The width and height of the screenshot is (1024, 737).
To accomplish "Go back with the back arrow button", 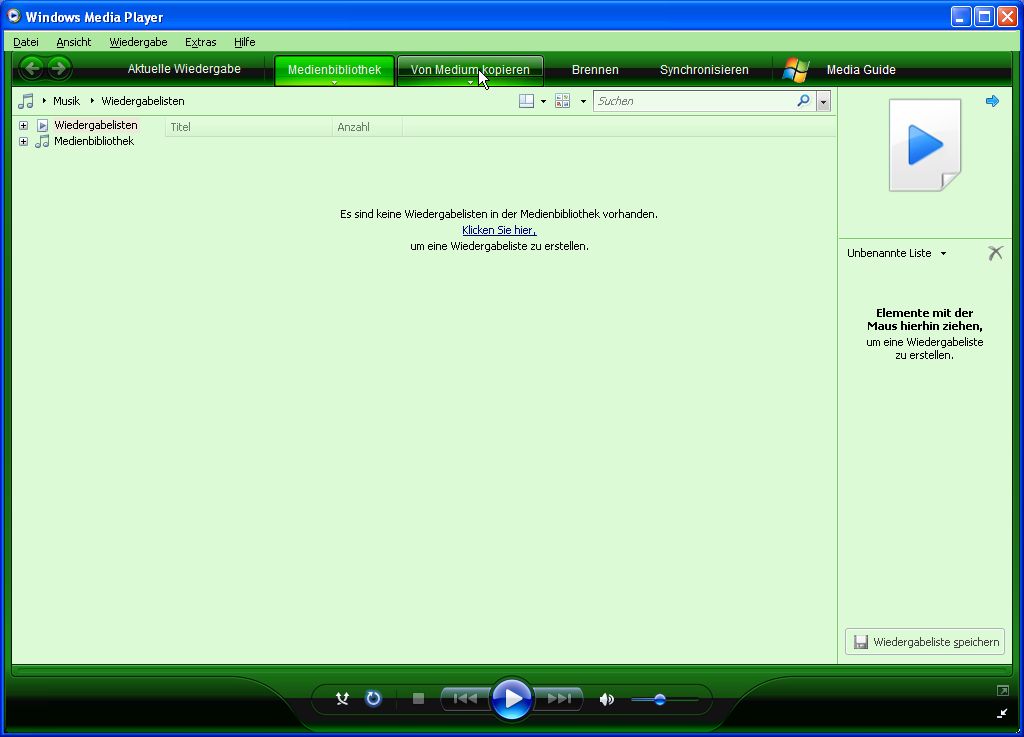I will click(x=32, y=68).
